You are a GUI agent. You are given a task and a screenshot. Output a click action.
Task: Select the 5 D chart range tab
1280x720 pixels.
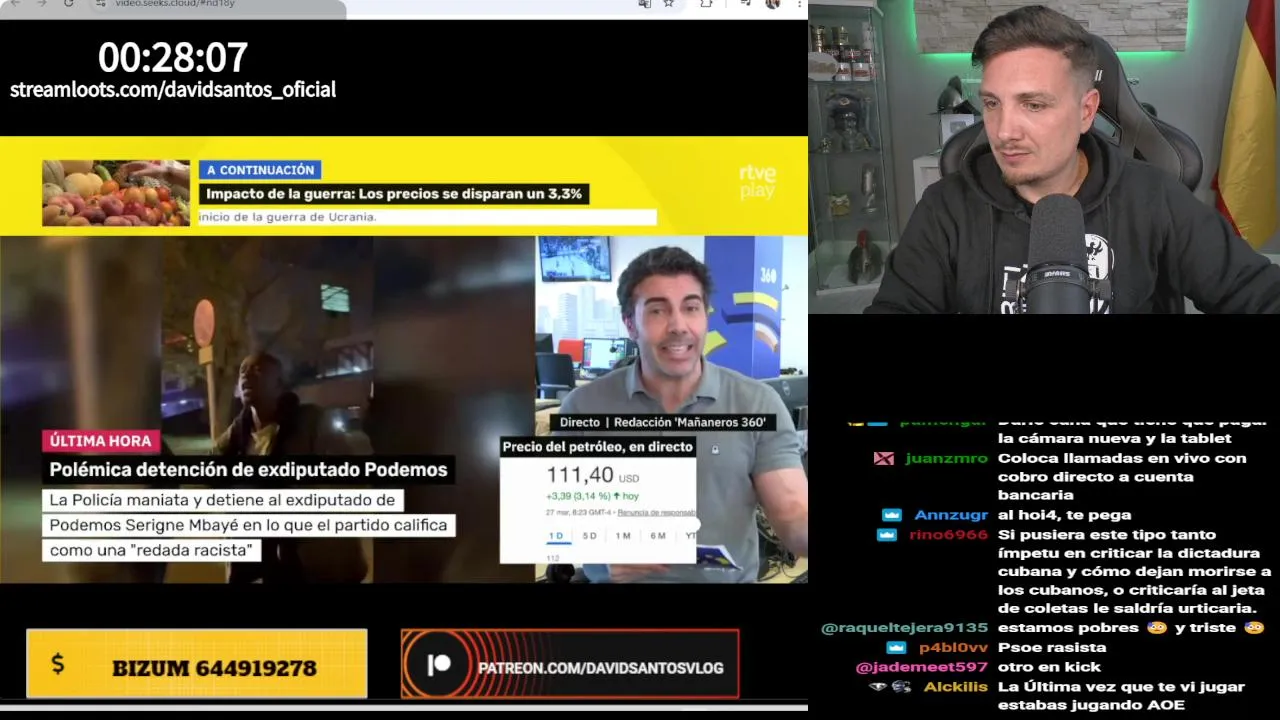coord(589,536)
